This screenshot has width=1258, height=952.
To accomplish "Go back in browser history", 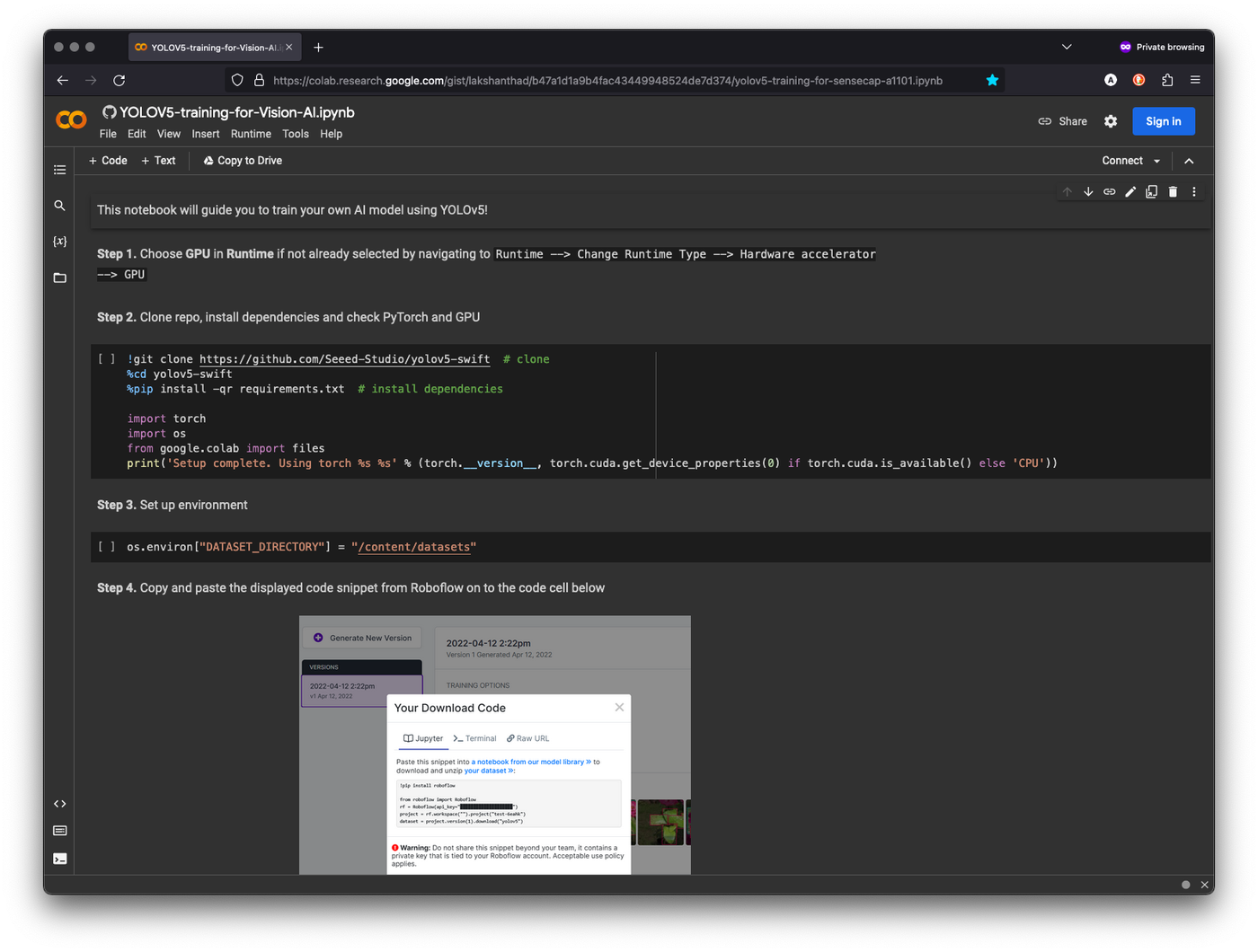I will click(62, 80).
